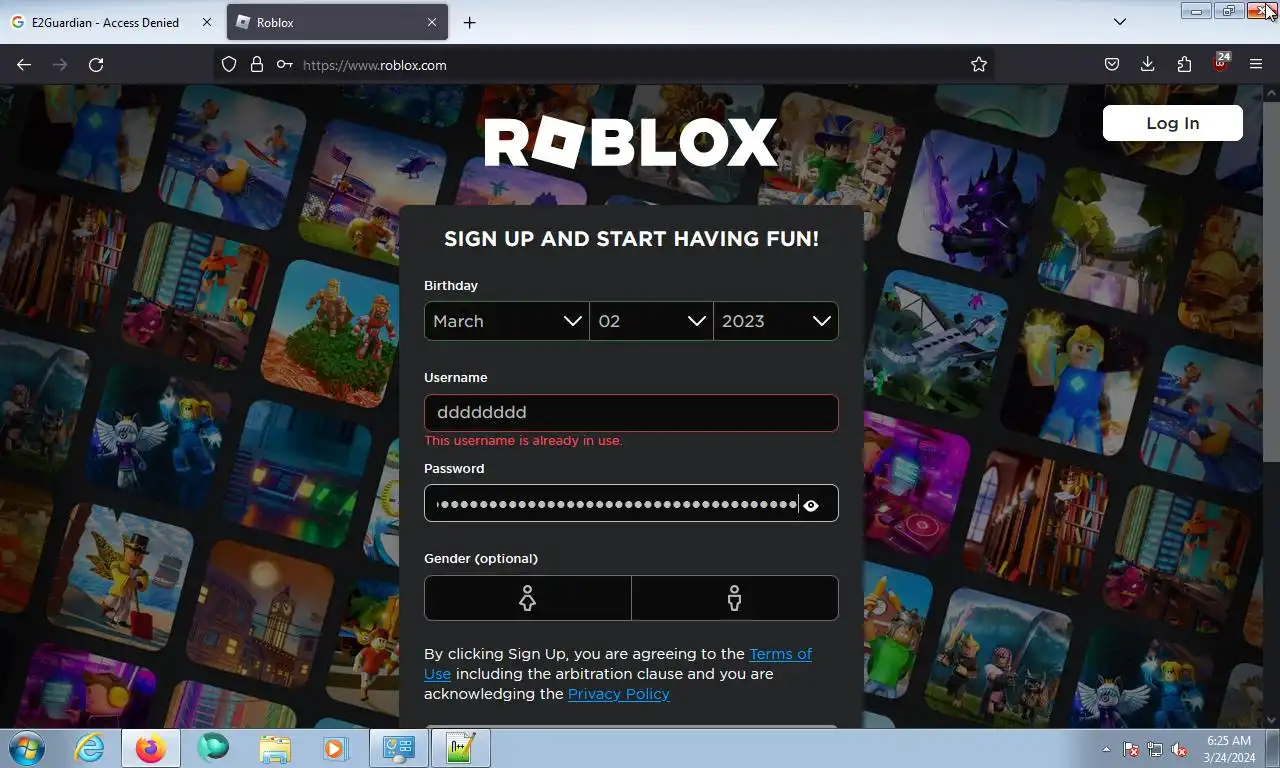The width and height of the screenshot is (1280, 768).
Task: Focus the Password input field
Action: coord(631,503)
